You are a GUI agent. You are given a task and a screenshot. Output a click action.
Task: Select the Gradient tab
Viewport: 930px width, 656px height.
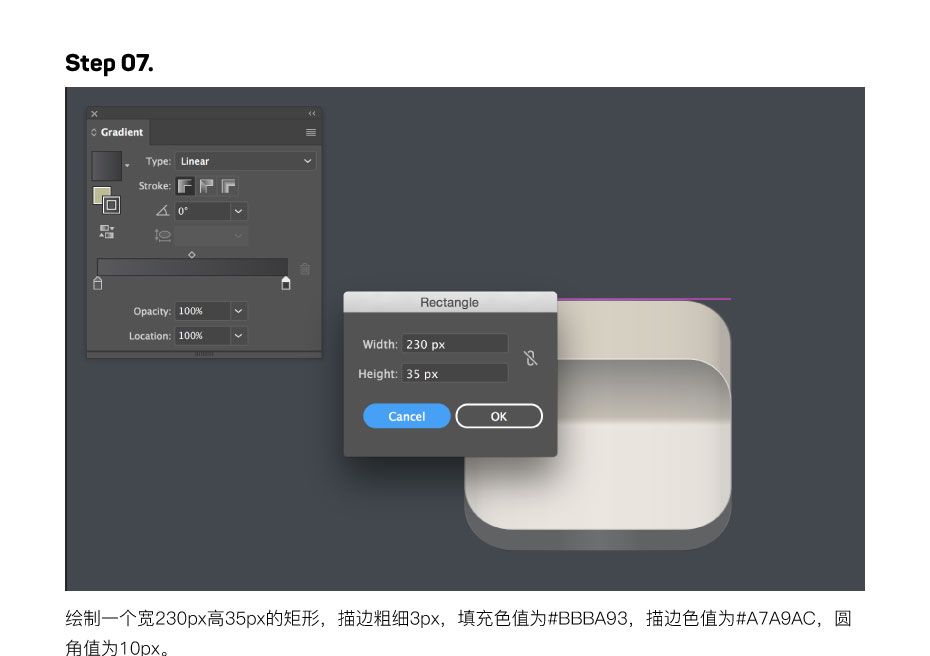click(118, 132)
